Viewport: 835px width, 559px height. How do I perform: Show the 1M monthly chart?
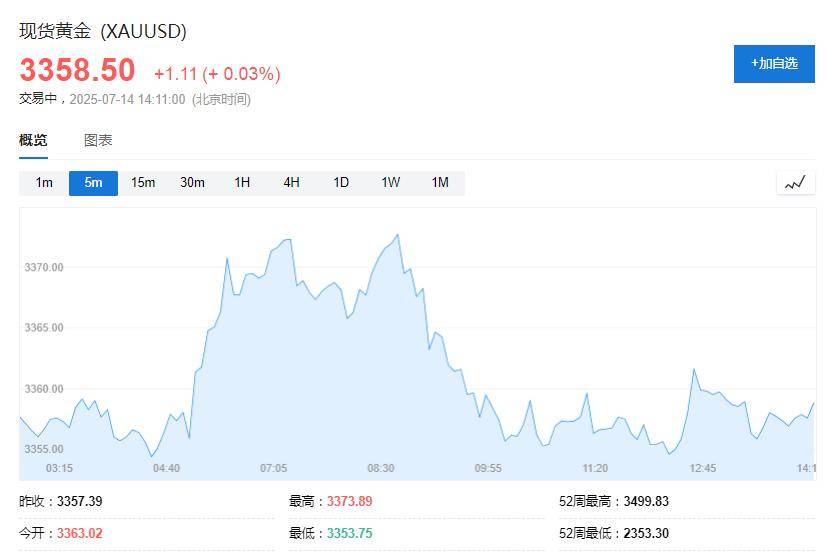click(x=440, y=183)
